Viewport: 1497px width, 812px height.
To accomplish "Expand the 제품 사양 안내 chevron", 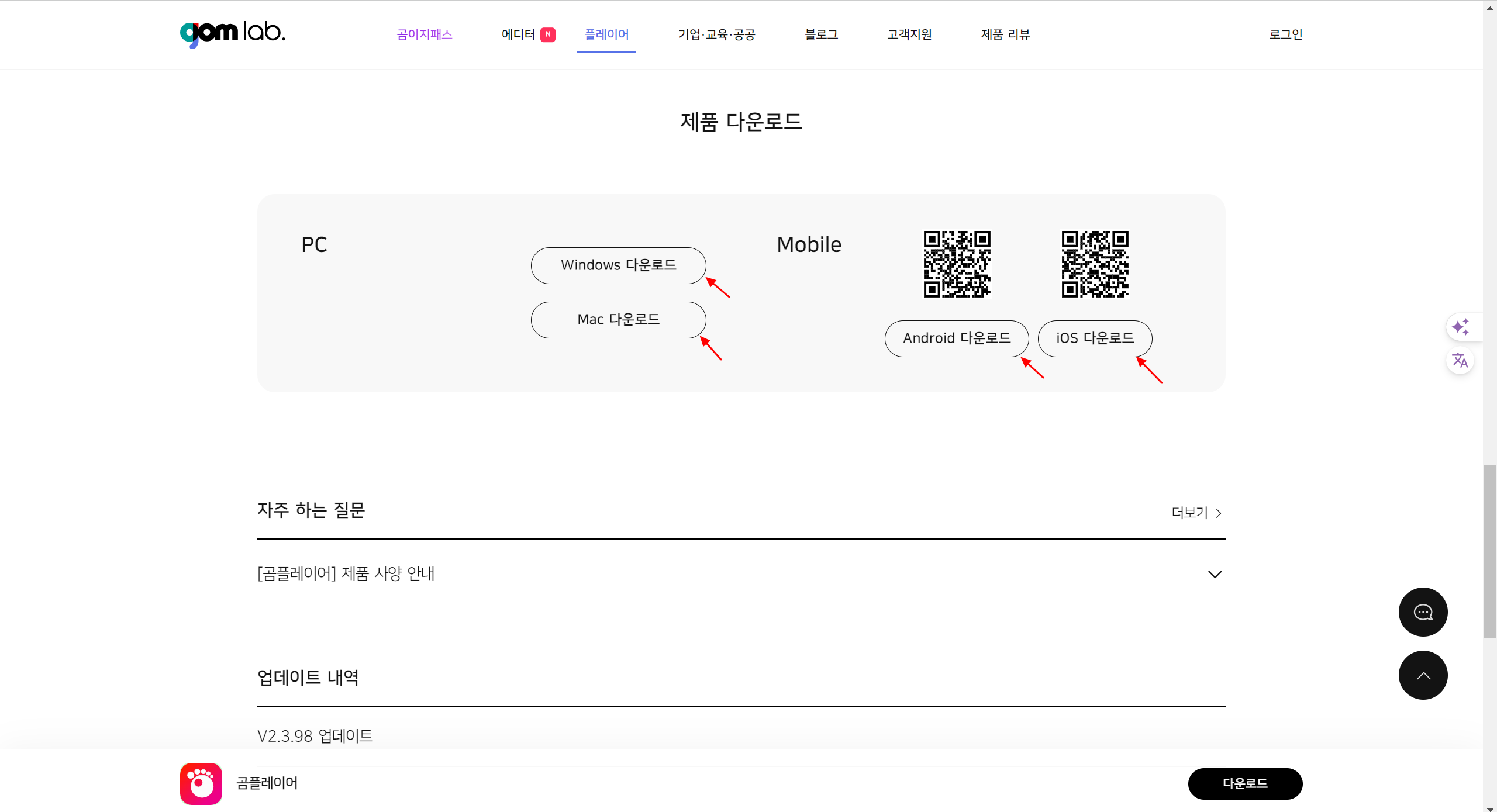I will tap(1215, 574).
